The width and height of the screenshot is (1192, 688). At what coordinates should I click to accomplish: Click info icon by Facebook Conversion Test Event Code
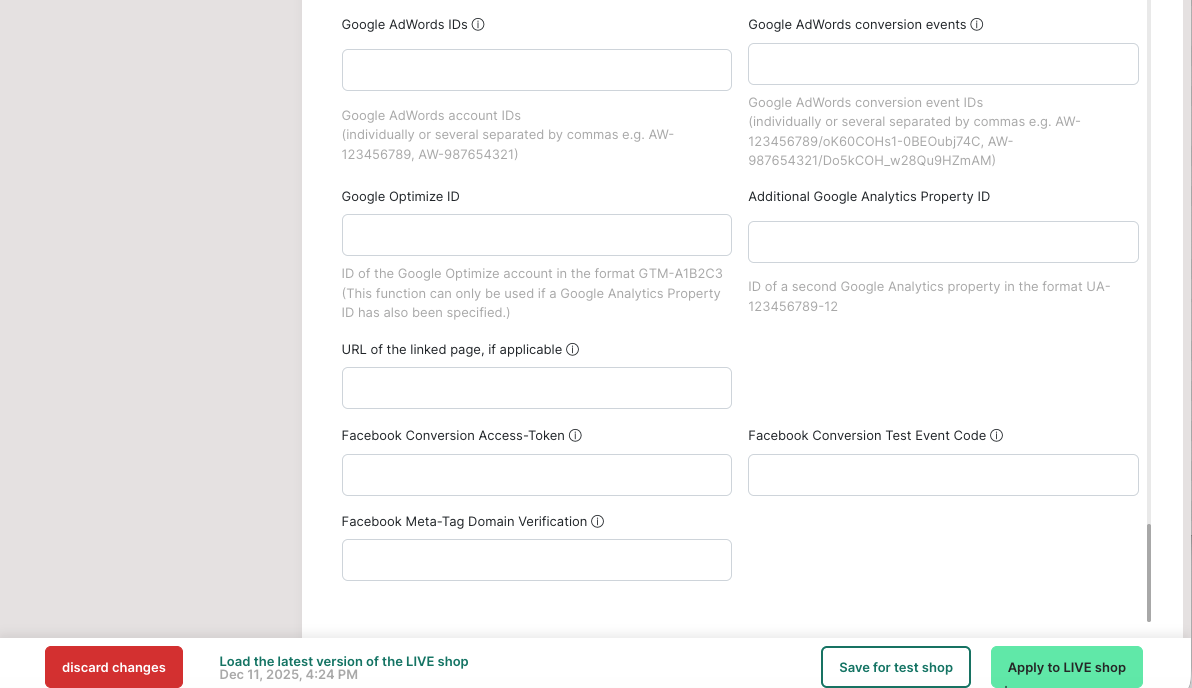[x=997, y=436]
